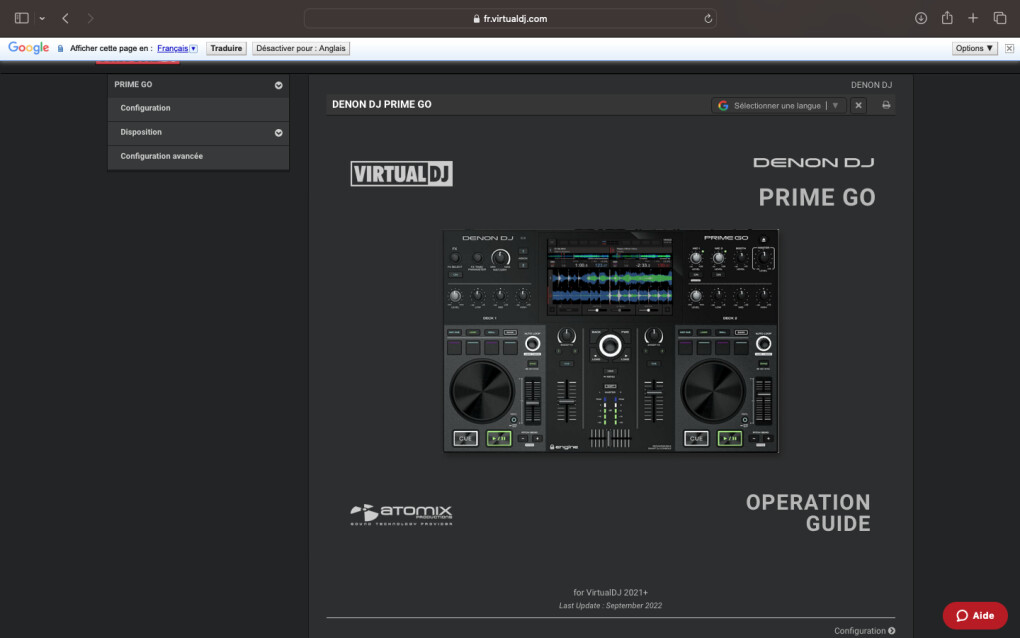The height and width of the screenshot is (638, 1020).
Task: Show the tab overview
Action: [1000, 18]
